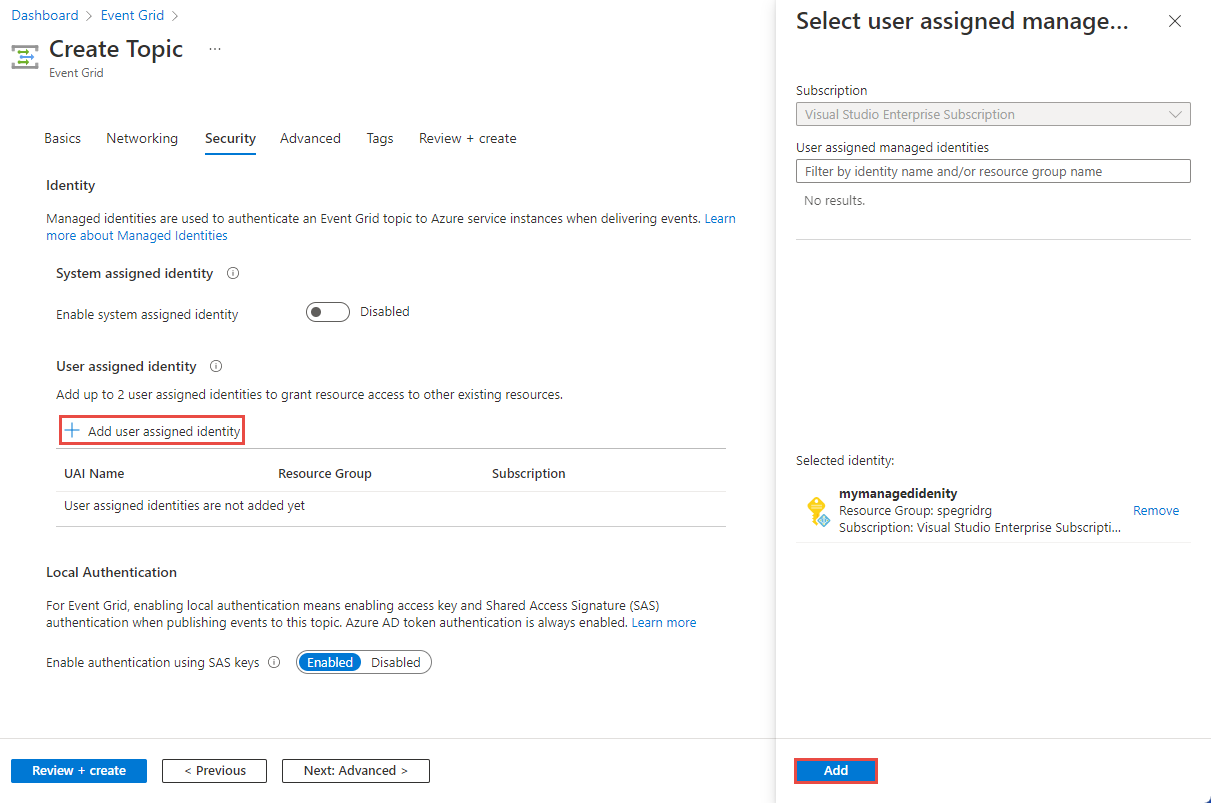Click the Next: Advanced button

pyautogui.click(x=355, y=770)
